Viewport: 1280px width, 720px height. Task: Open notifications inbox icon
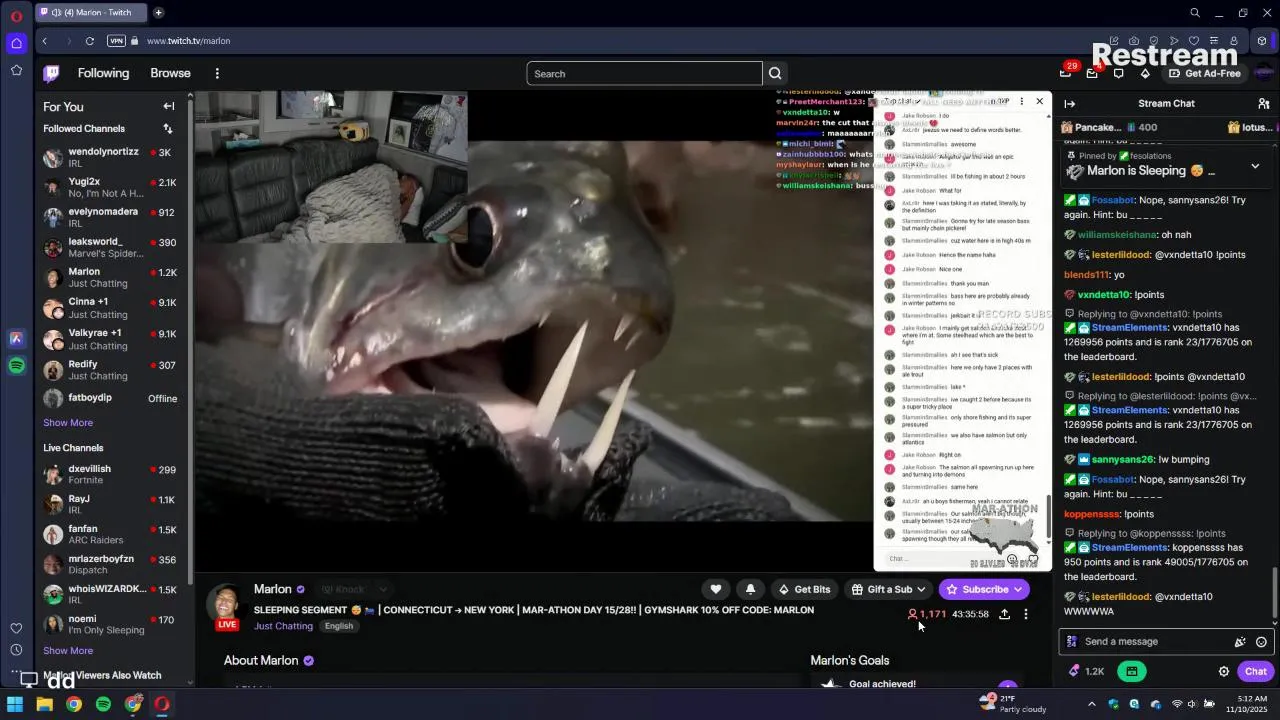[x=1092, y=73]
